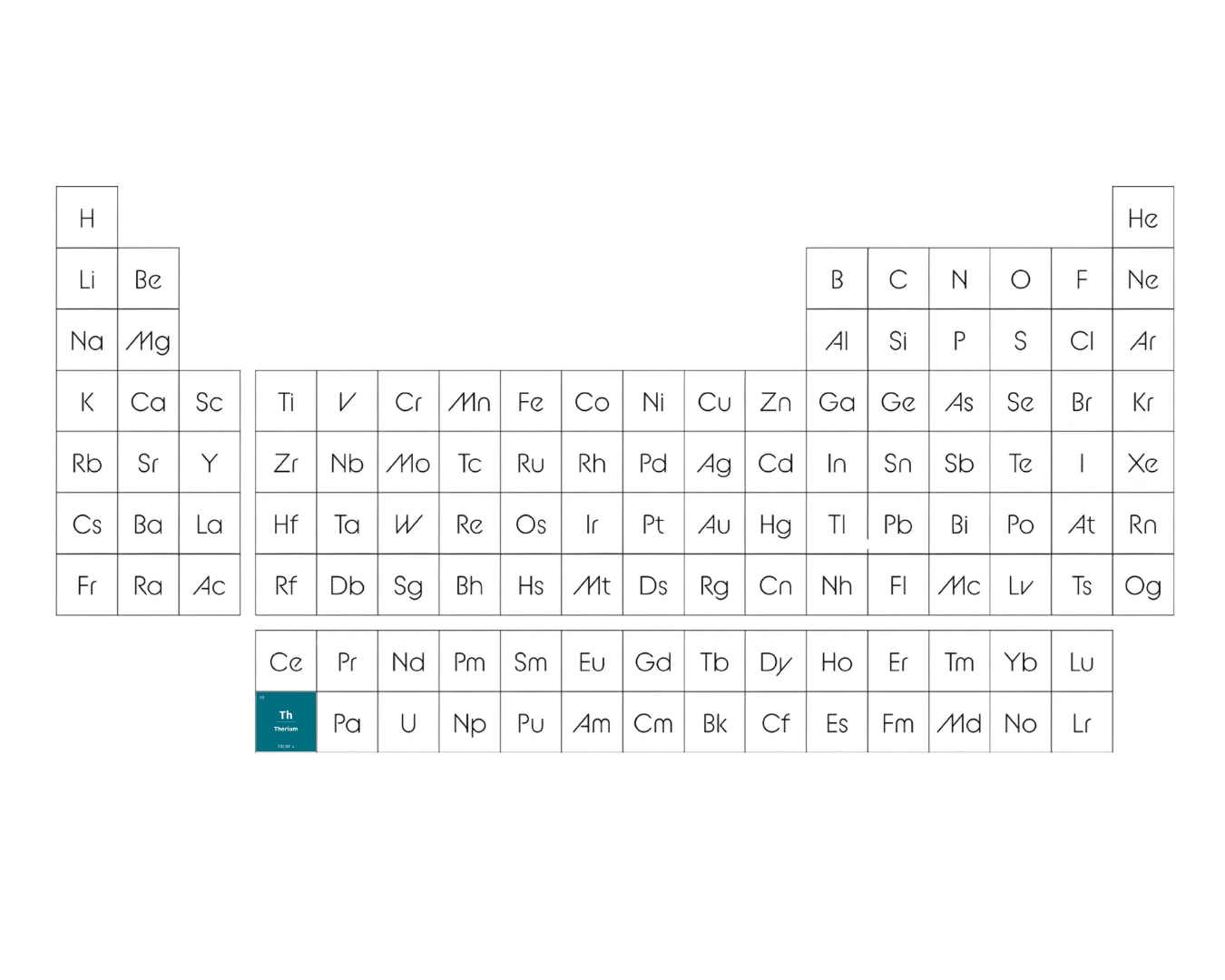The width and height of the screenshot is (1225, 980).
Task: Select the Magnesium (Mg) element cell
Action: pyautogui.click(x=148, y=340)
